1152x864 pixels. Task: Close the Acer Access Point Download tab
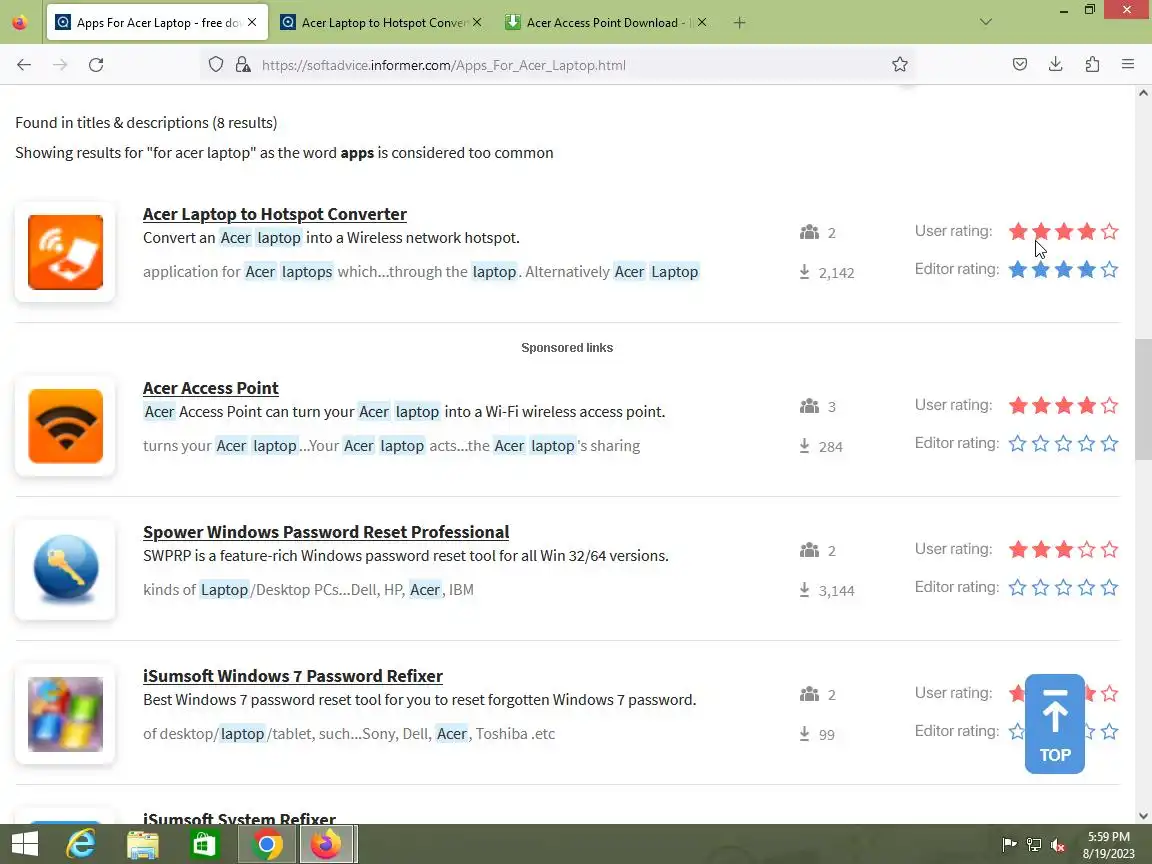(702, 23)
